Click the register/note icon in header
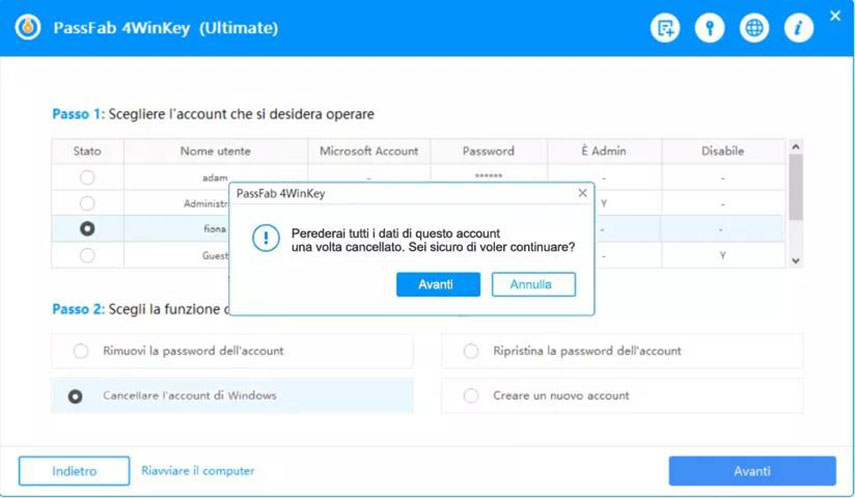The image size is (855, 498). coord(664,28)
